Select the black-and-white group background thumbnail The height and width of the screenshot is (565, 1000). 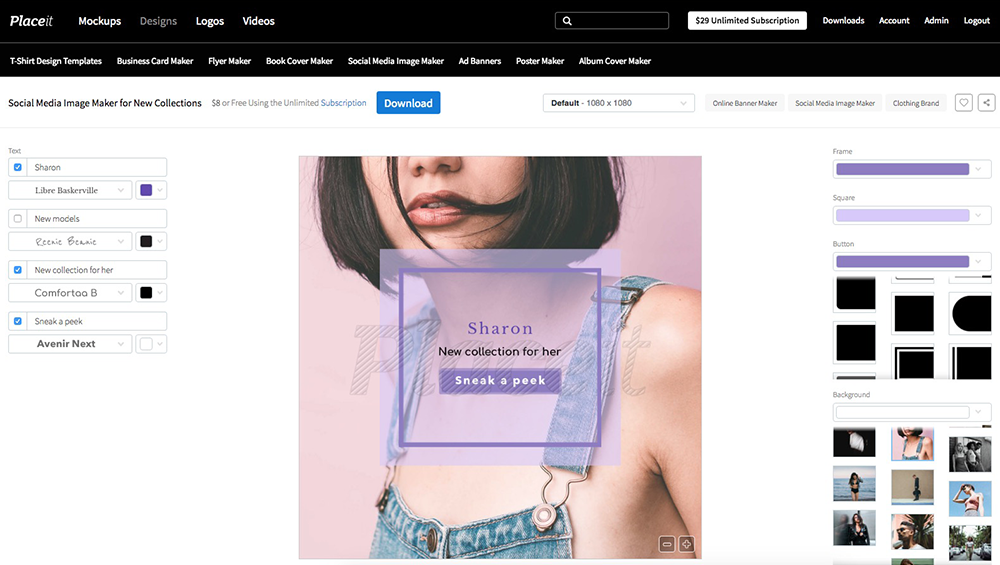click(970, 453)
